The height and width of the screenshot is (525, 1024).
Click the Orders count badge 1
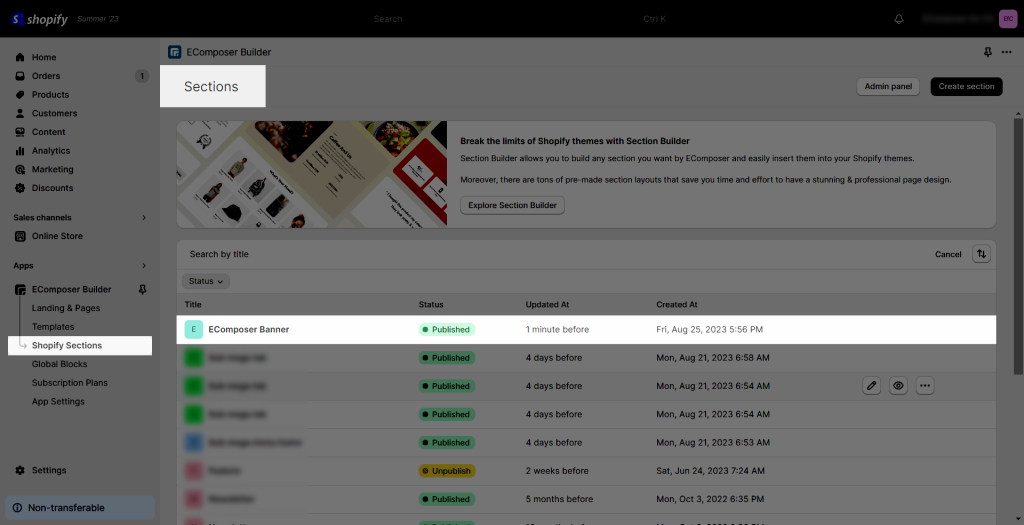(x=142, y=76)
